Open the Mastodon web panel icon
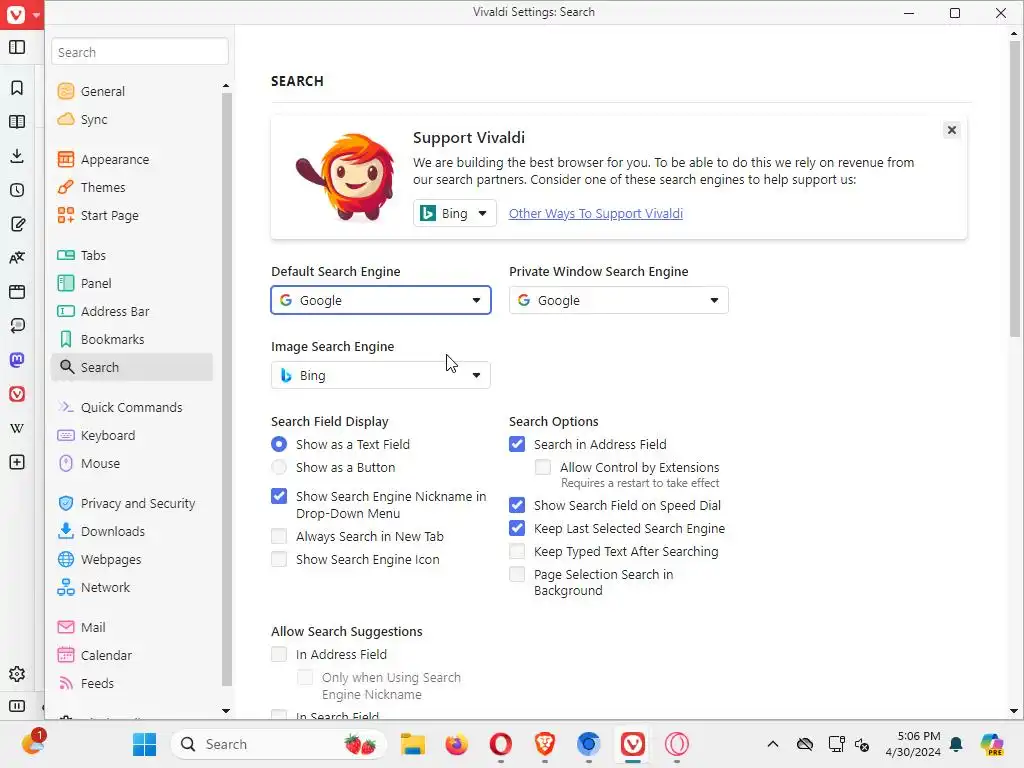Viewport: 1024px width, 768px height. tap(17, 360)
